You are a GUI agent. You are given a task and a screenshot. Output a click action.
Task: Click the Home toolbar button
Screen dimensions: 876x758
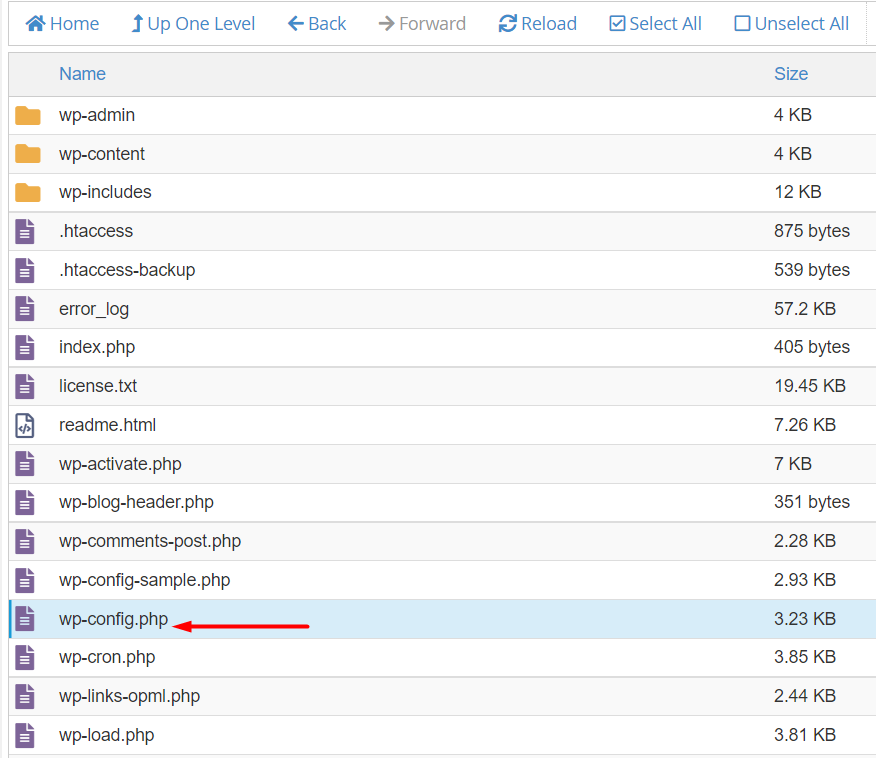62,23
